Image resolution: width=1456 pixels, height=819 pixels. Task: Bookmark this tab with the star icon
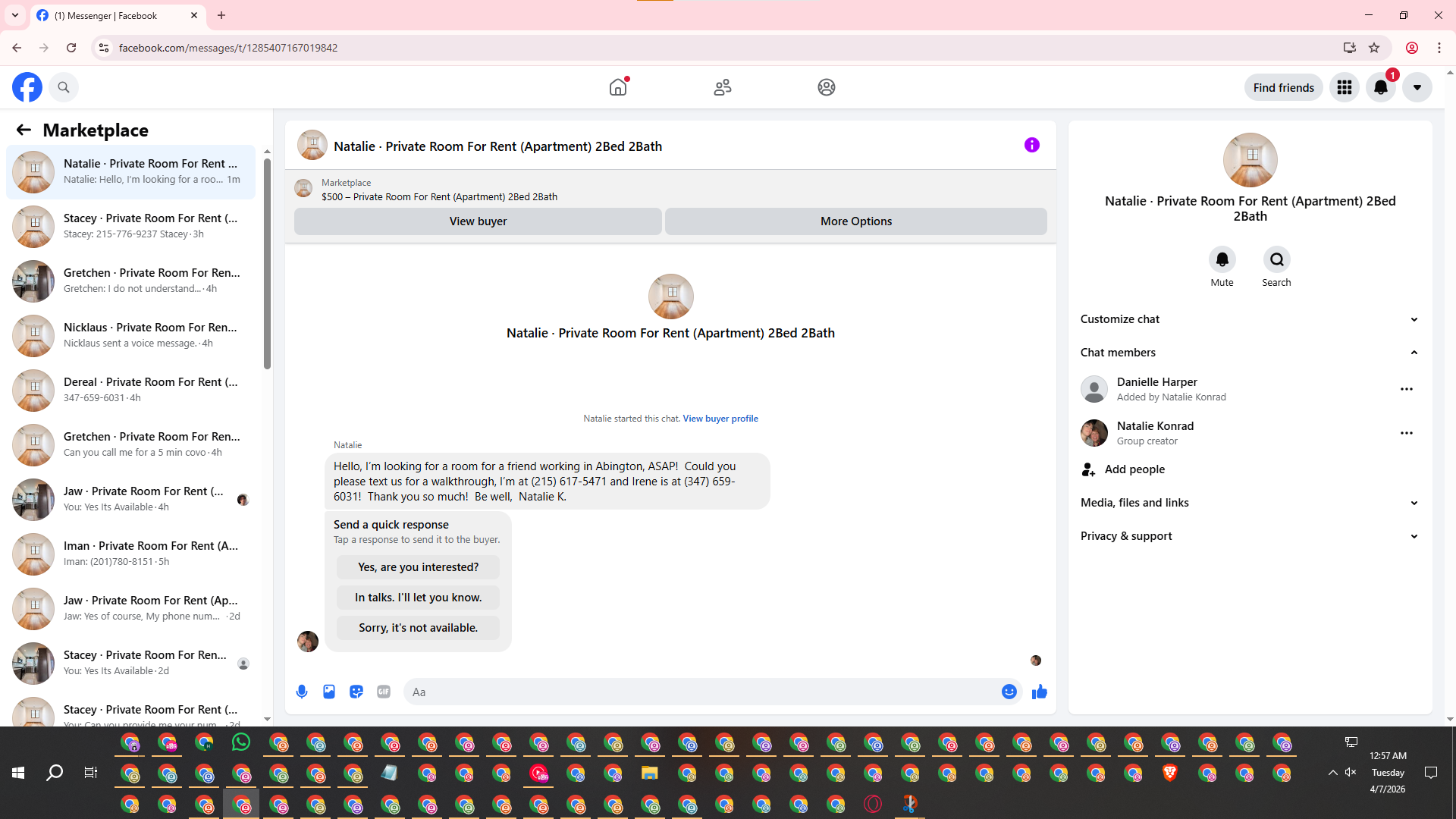coord(1374,48)
